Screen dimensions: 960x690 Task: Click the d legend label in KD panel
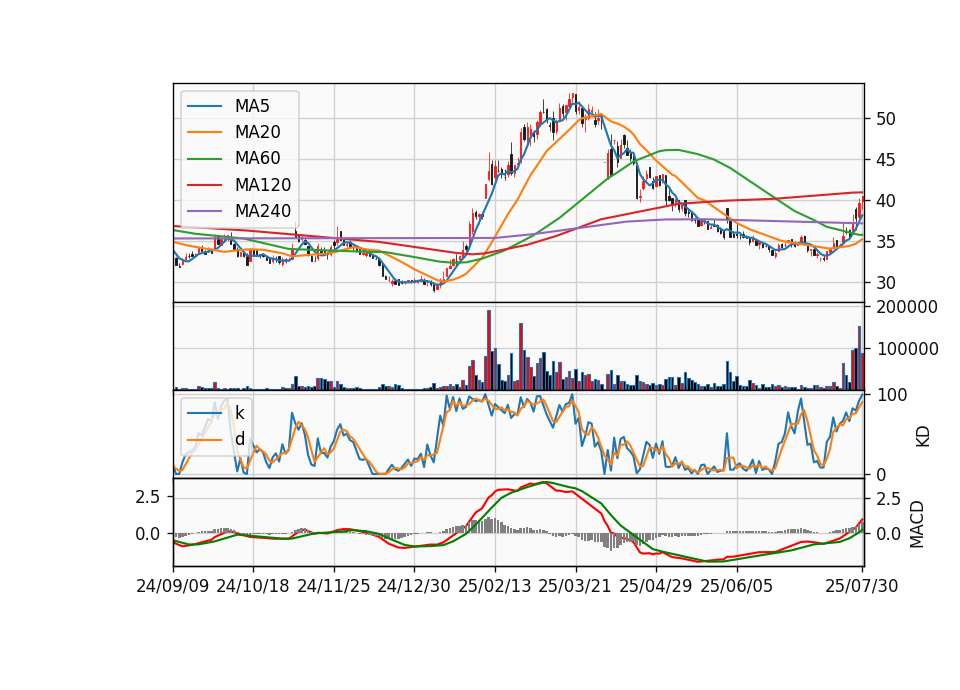coord(239,439)
